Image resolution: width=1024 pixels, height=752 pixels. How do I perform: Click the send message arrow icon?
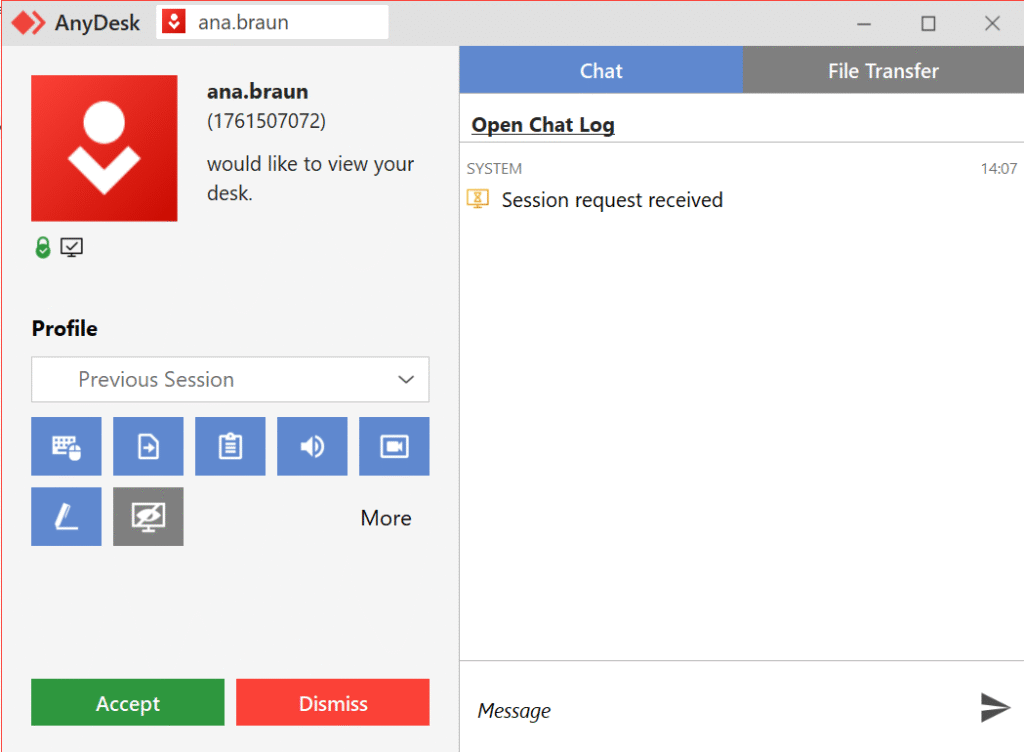click(x=994, y=707)
